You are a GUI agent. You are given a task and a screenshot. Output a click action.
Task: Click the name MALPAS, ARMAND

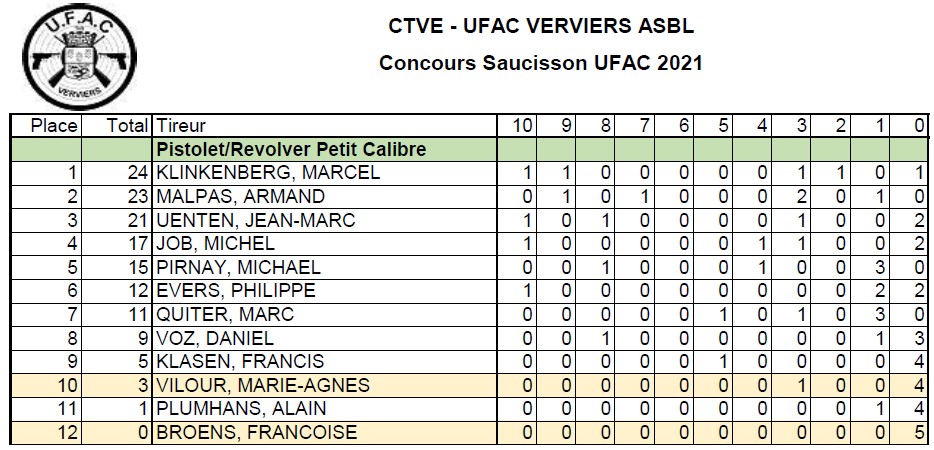pyautogui.click(x=241, y=196)
